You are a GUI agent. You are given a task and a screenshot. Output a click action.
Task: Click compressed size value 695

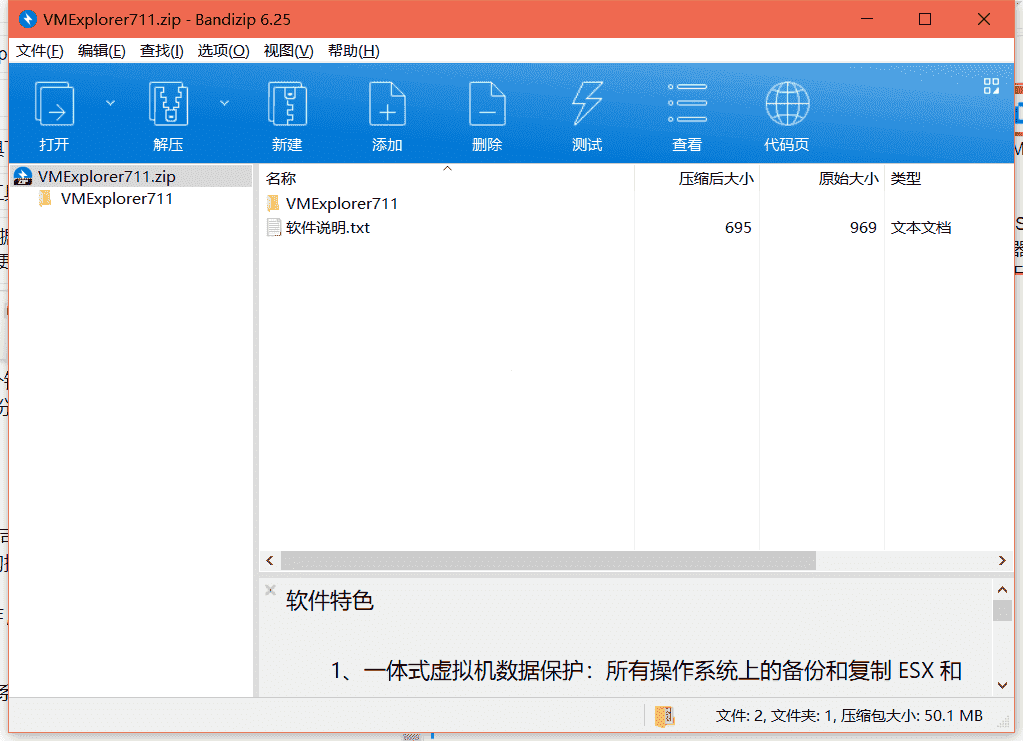(x=738, y=228)
